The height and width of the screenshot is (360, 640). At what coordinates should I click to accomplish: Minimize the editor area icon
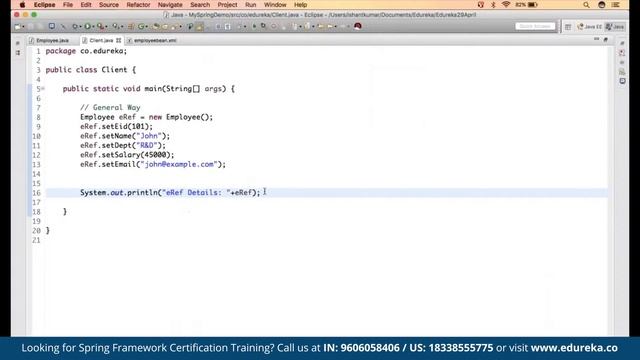[x=597, y=39]
